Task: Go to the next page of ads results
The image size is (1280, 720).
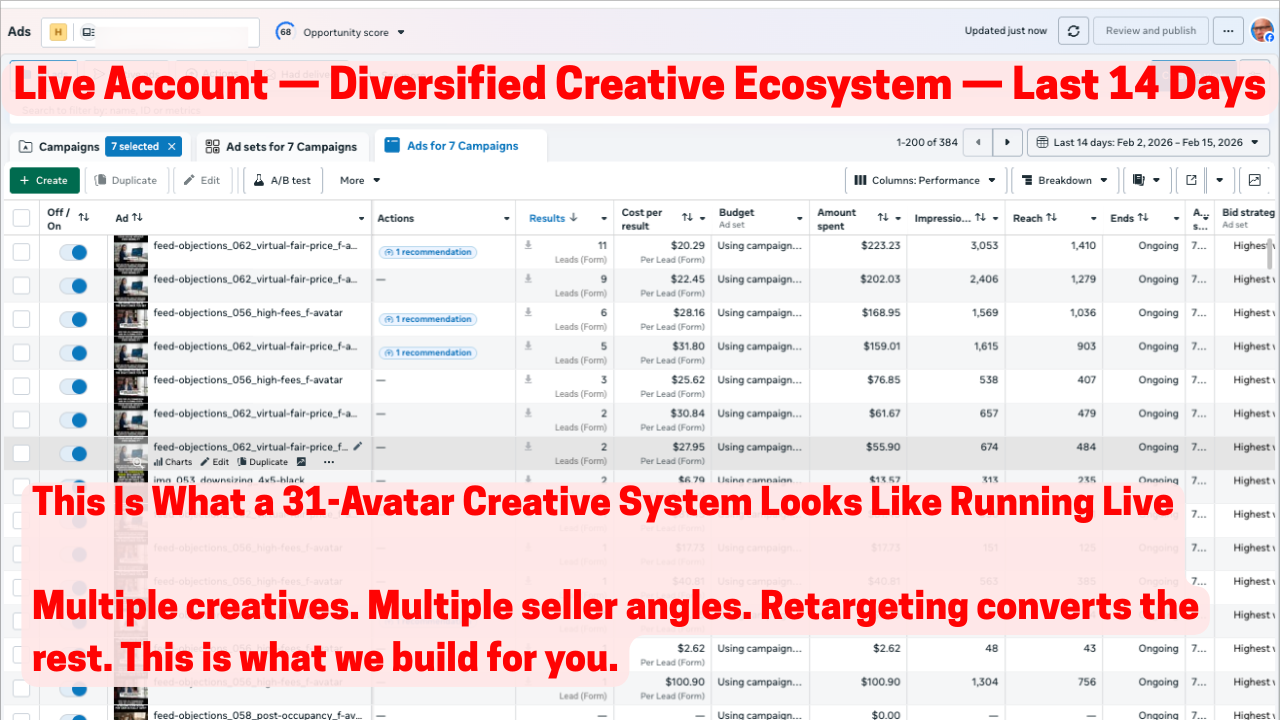Action: click(1008, 142)
